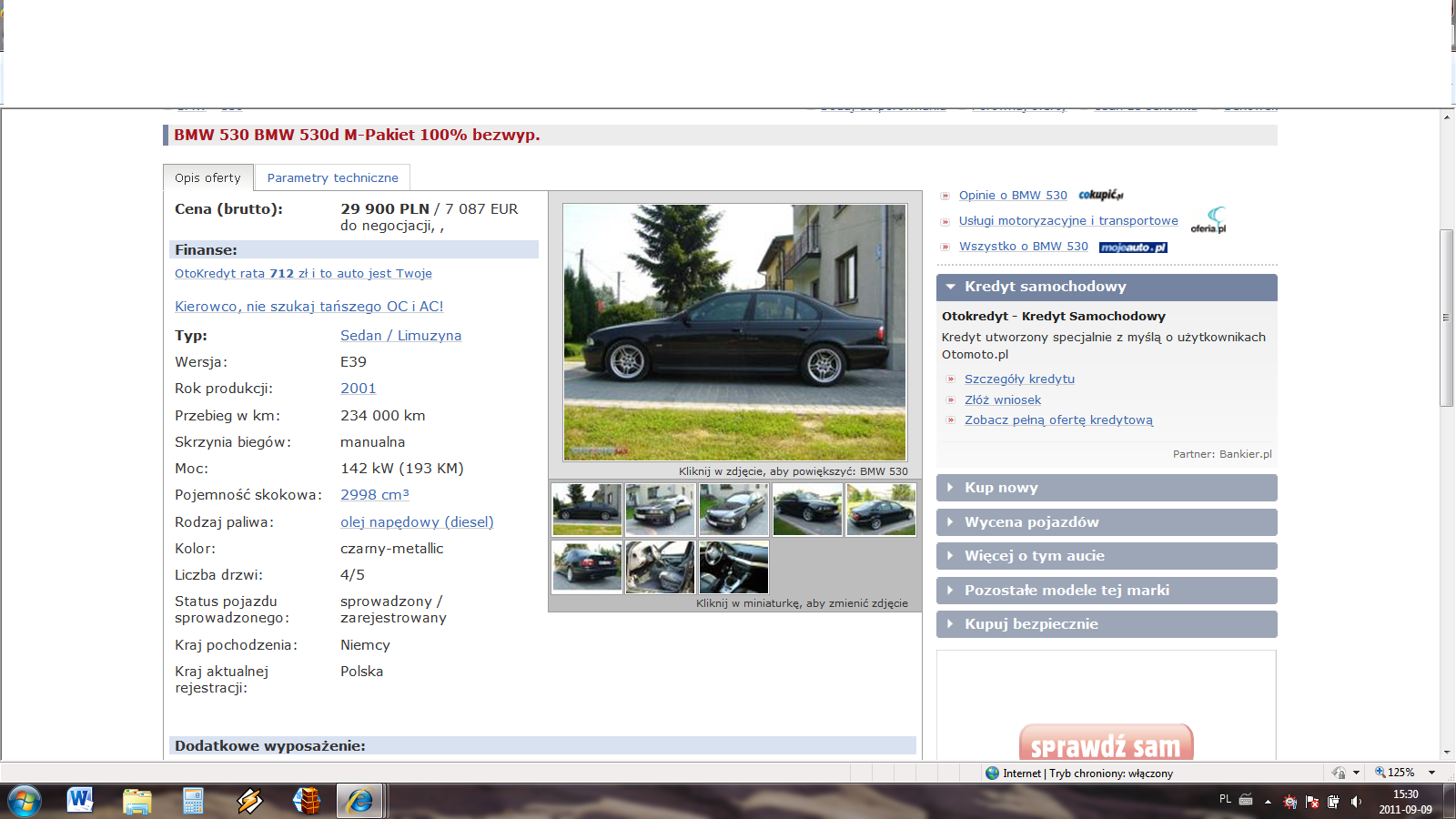Click the Action Center flag tray icon
The width and height of the screenshot is (1456, 819).
1312,802
